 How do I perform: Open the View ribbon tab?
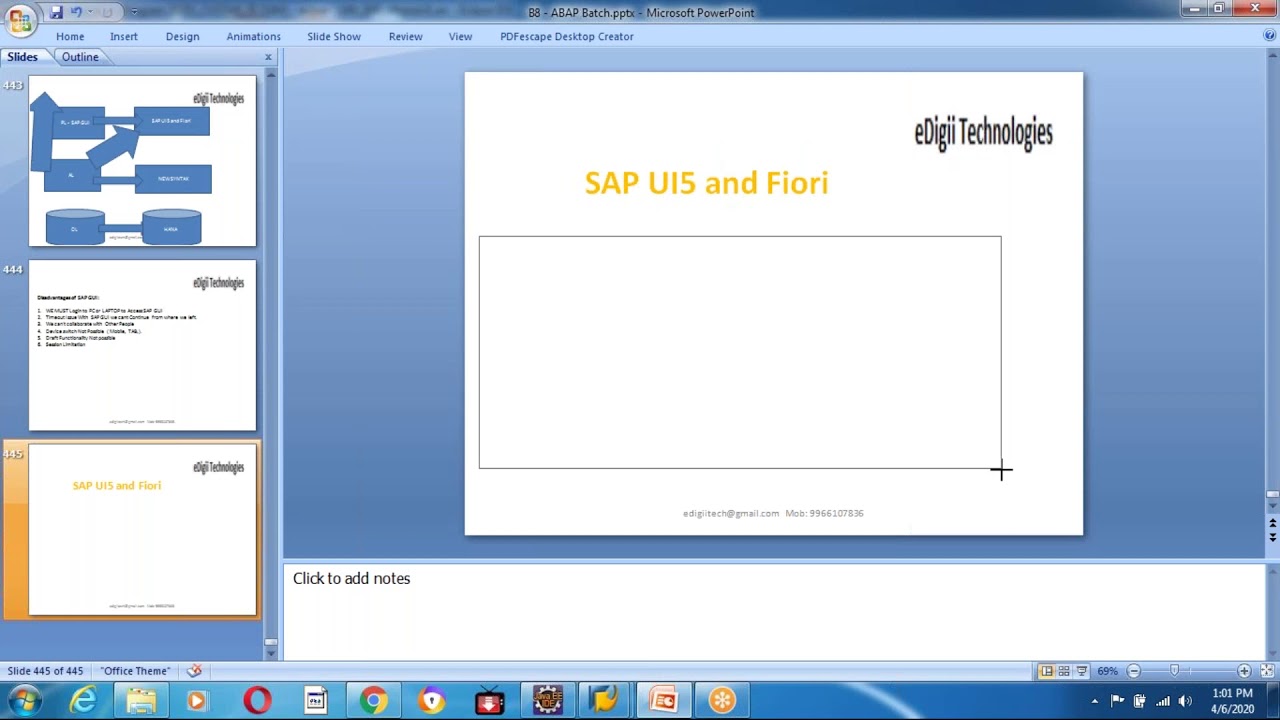click(x=460, y=36)
